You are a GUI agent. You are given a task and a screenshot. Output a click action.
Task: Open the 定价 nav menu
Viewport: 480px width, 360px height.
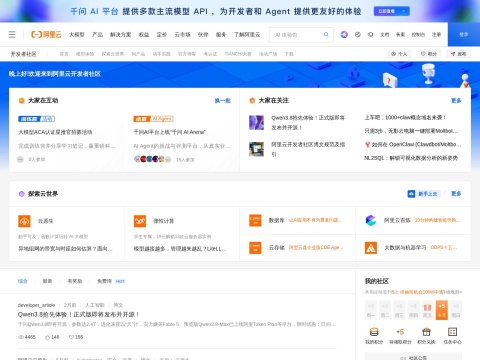pos(162,34)
